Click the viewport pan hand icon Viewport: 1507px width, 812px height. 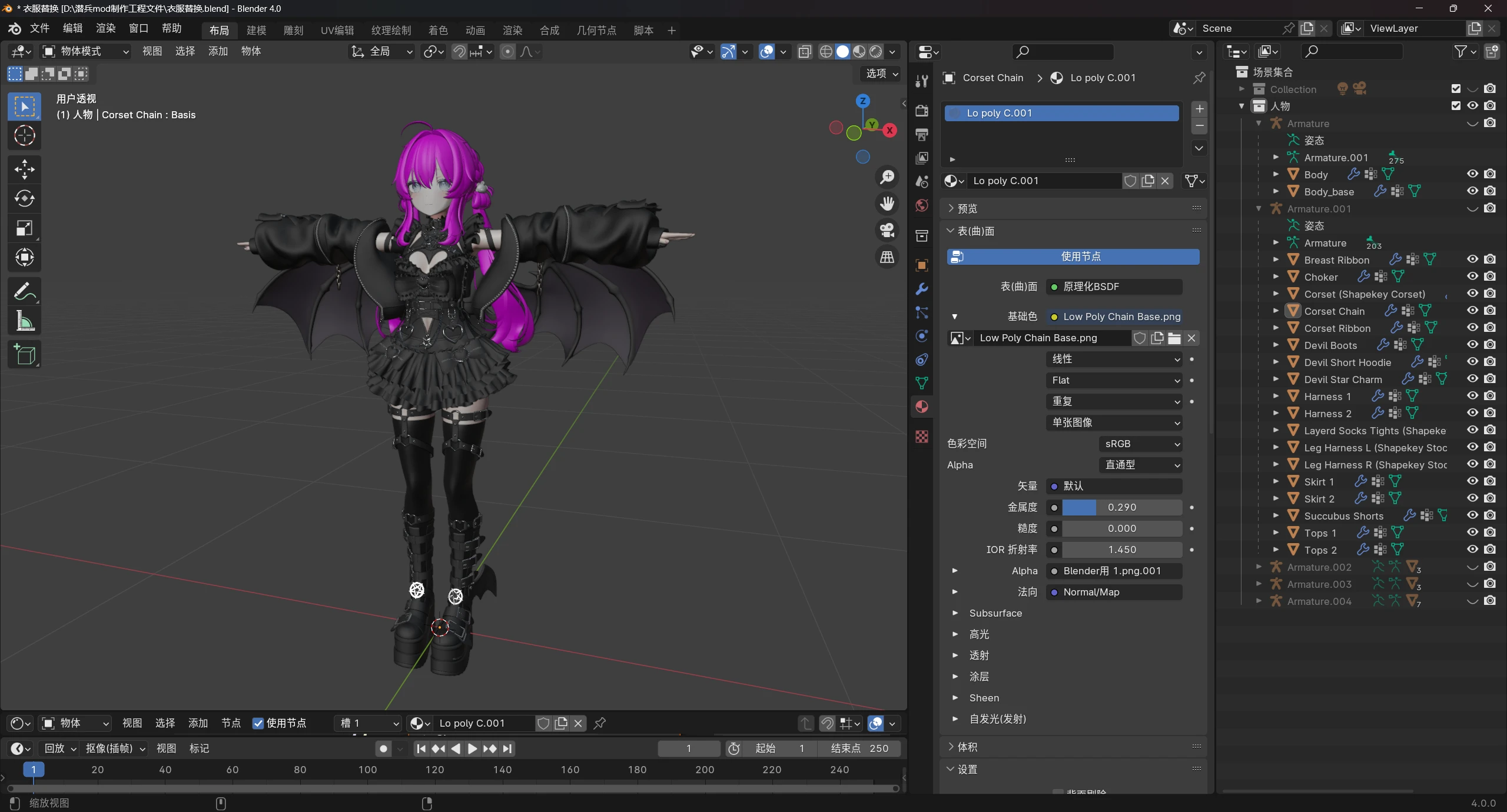point(887,204)
